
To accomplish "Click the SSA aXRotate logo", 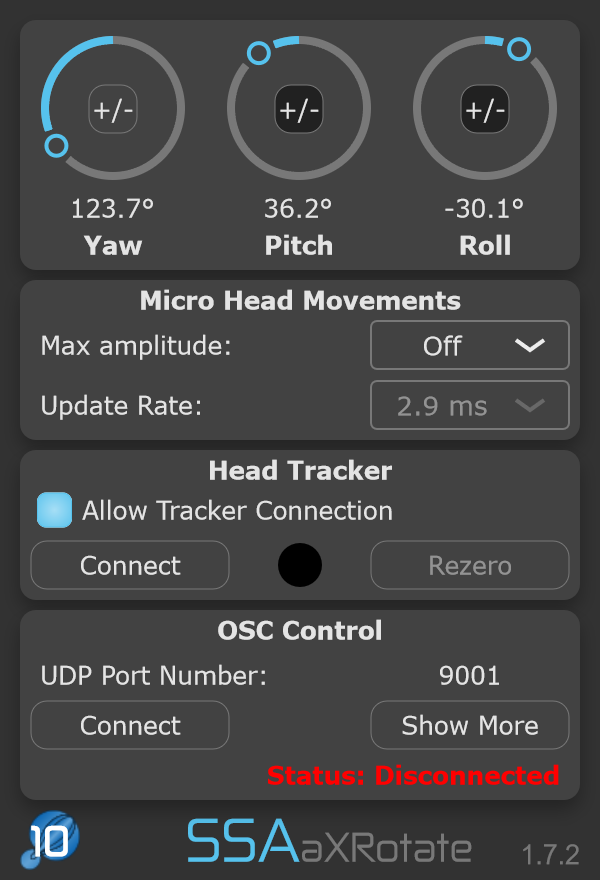I will click(330, 843).
